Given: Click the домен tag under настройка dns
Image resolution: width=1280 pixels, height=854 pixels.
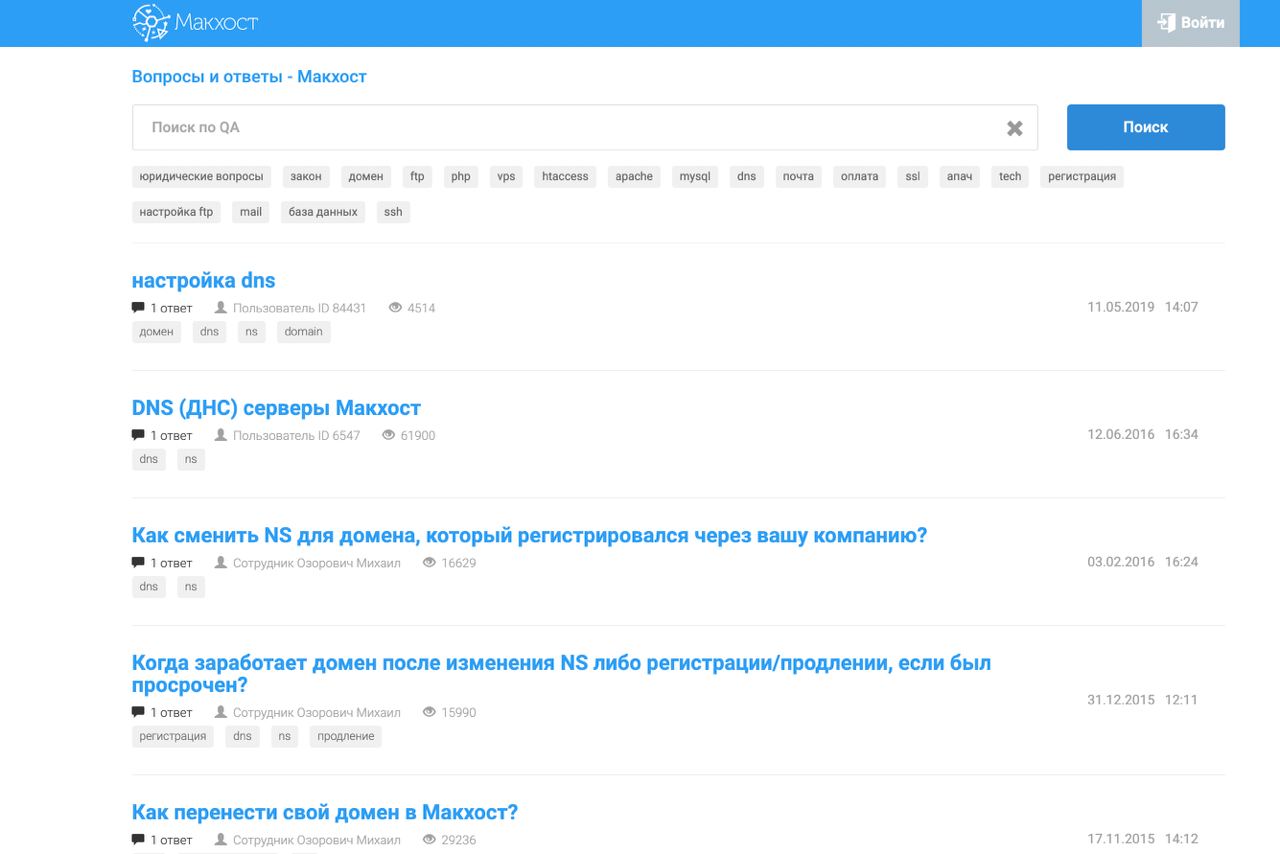Looking at the screenshot, I should [x=156, y=332].
